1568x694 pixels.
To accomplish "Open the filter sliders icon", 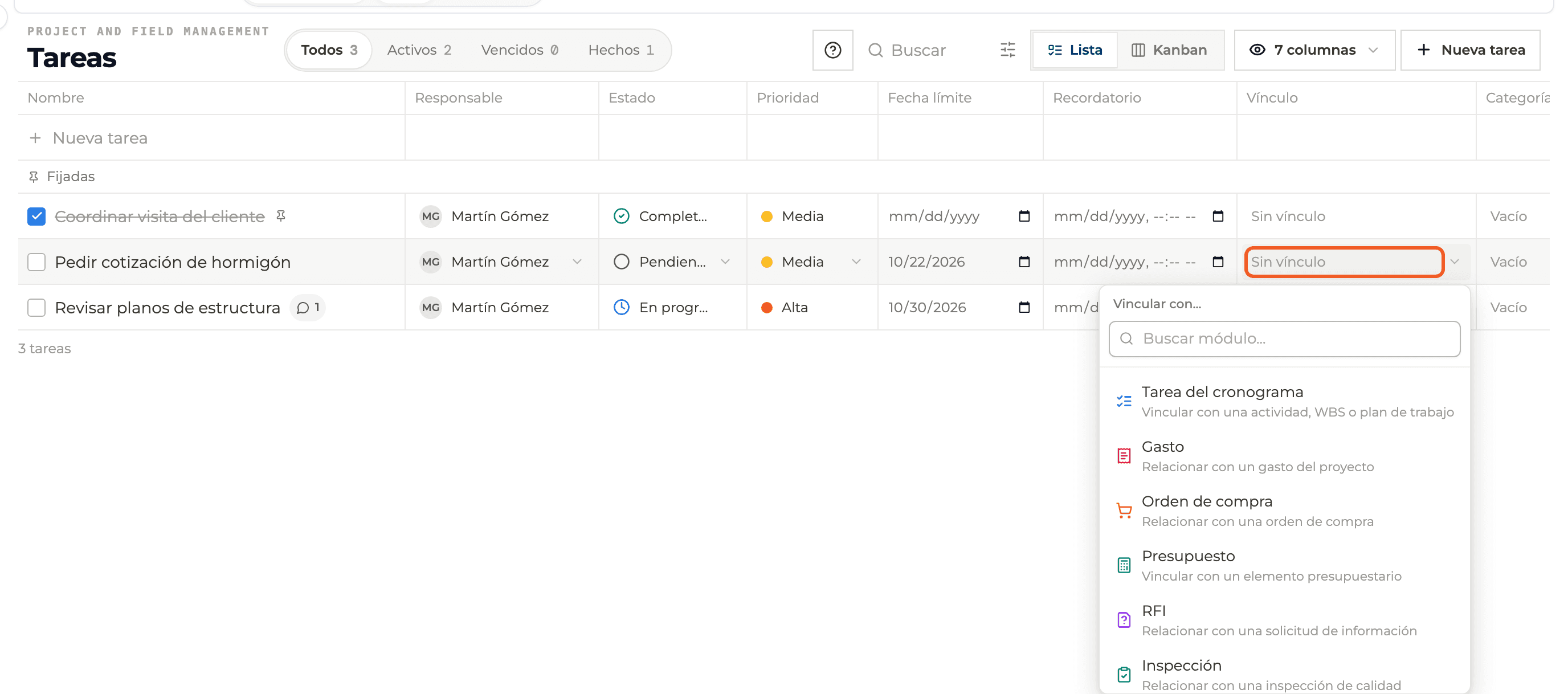I will 1008,50.
